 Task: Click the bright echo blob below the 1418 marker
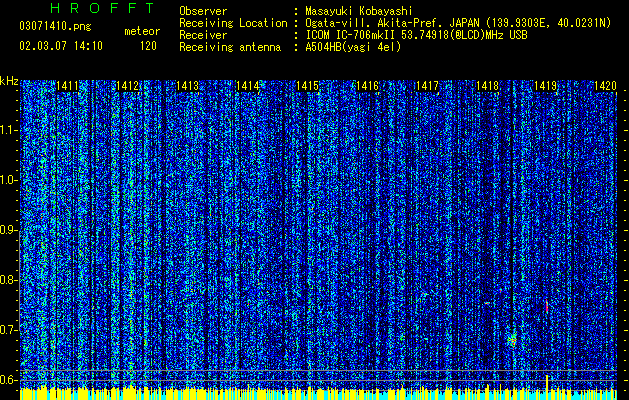[512, 341]
